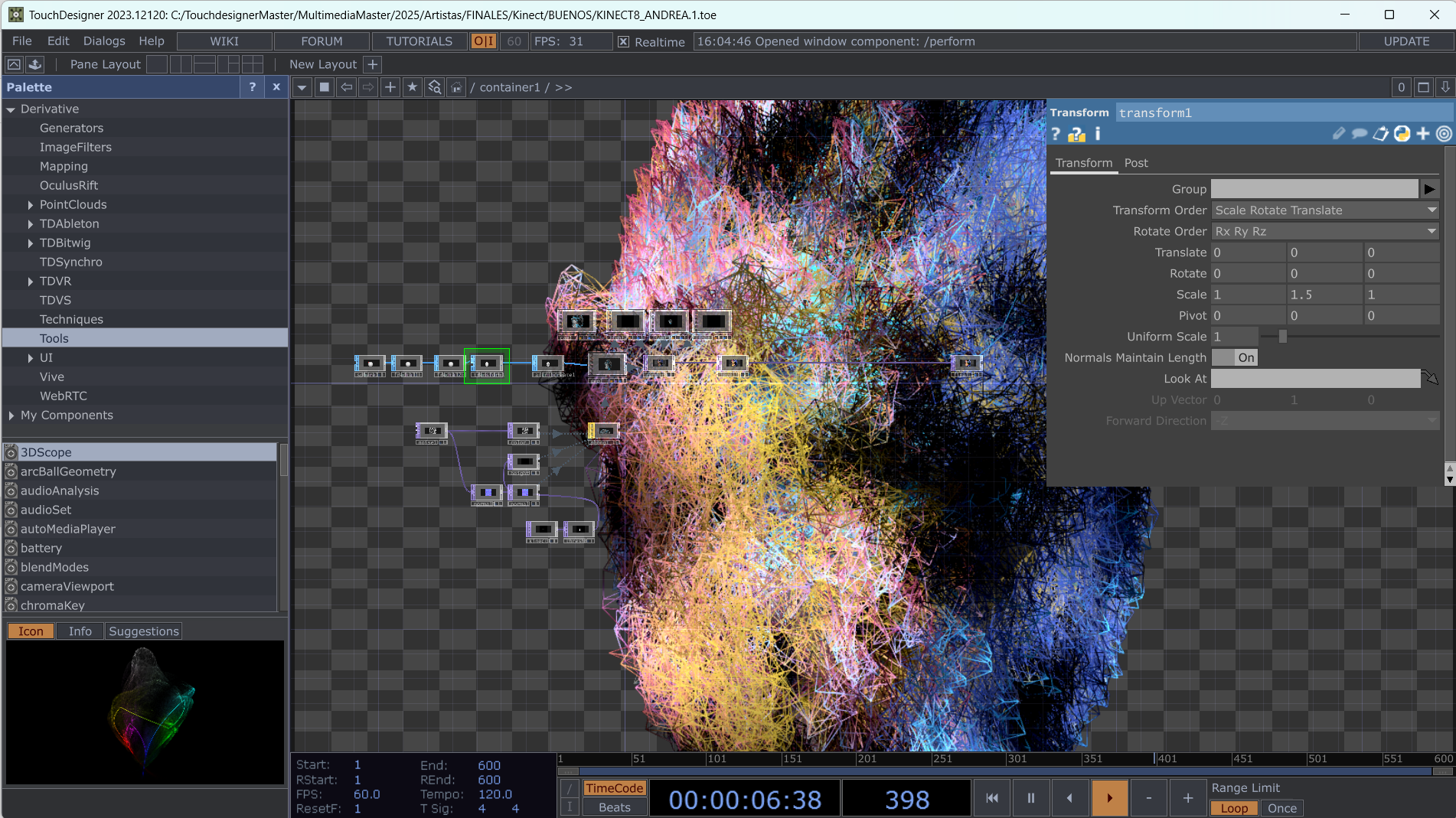
Task: Expand the PointClouds palette folder
Action: click(31, 205)
